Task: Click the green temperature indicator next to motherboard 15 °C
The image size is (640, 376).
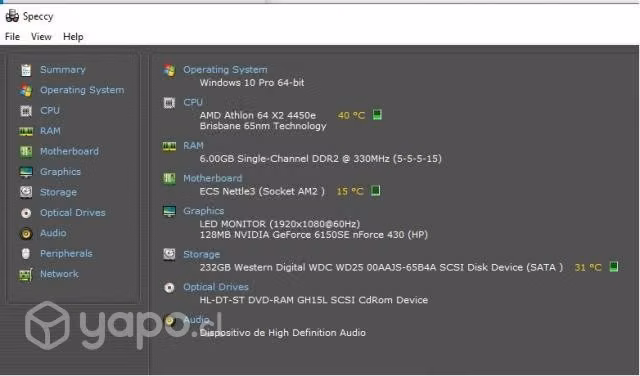Action: (376, 191)
